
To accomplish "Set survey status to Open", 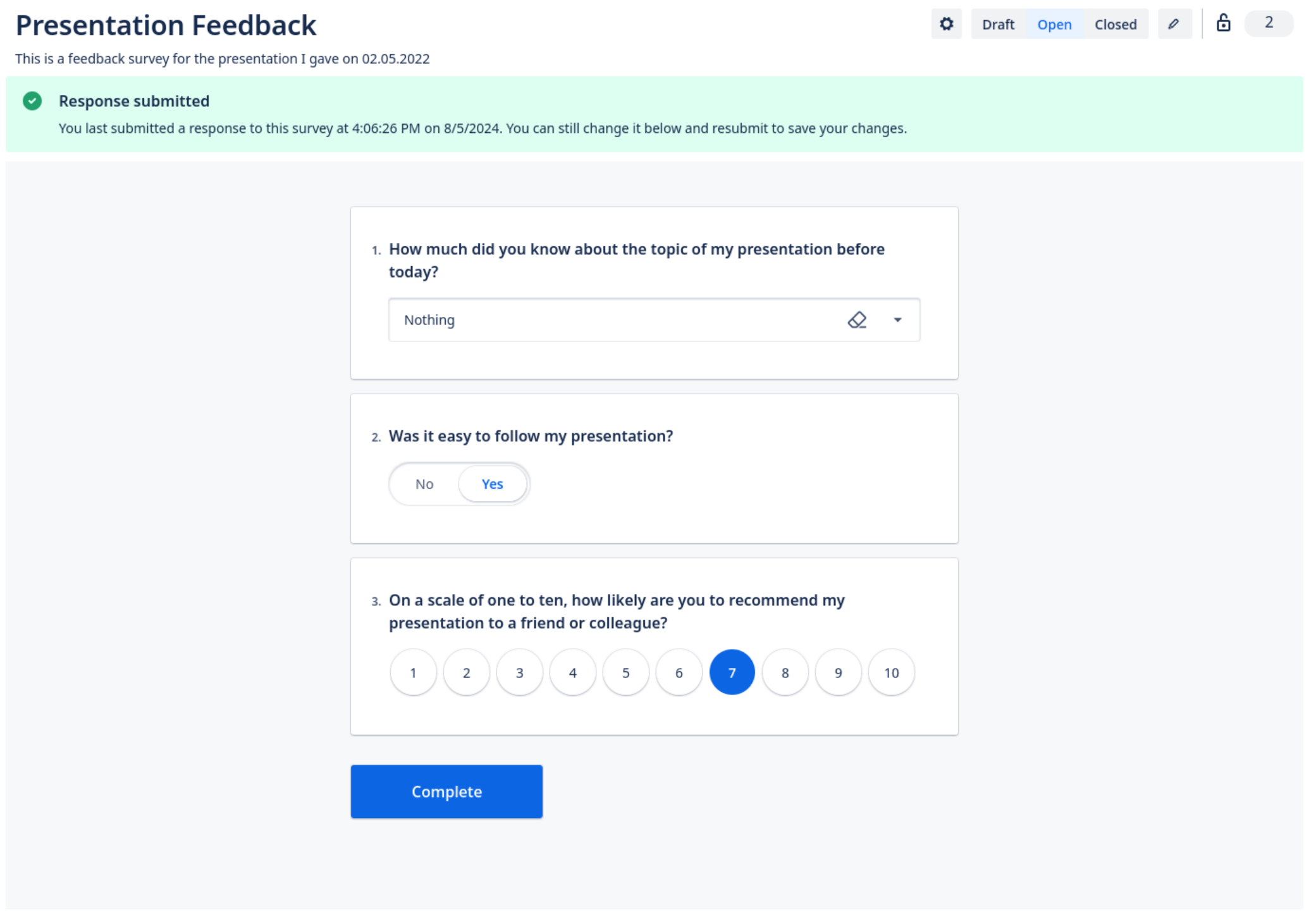I will (x=1054, y=25).
